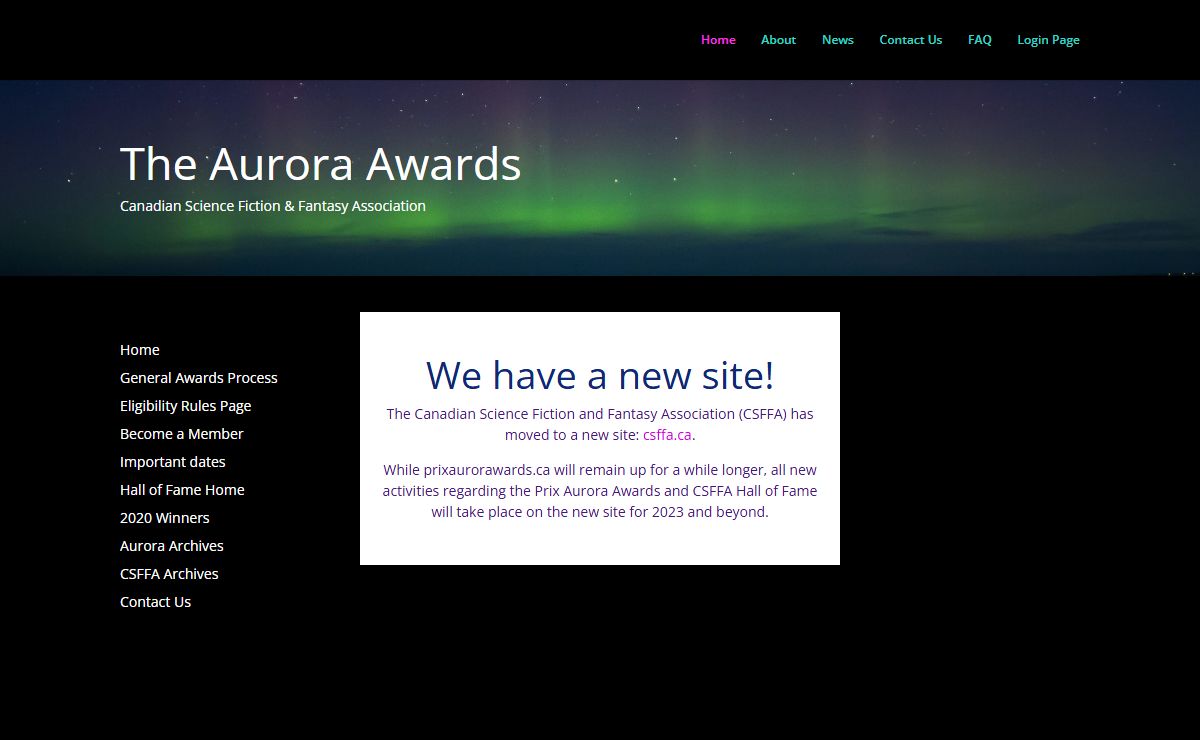Viewport: 1200px width, 740px height.
Task: Select Contact Us in the top navigation bar
Action: [911, 40]
